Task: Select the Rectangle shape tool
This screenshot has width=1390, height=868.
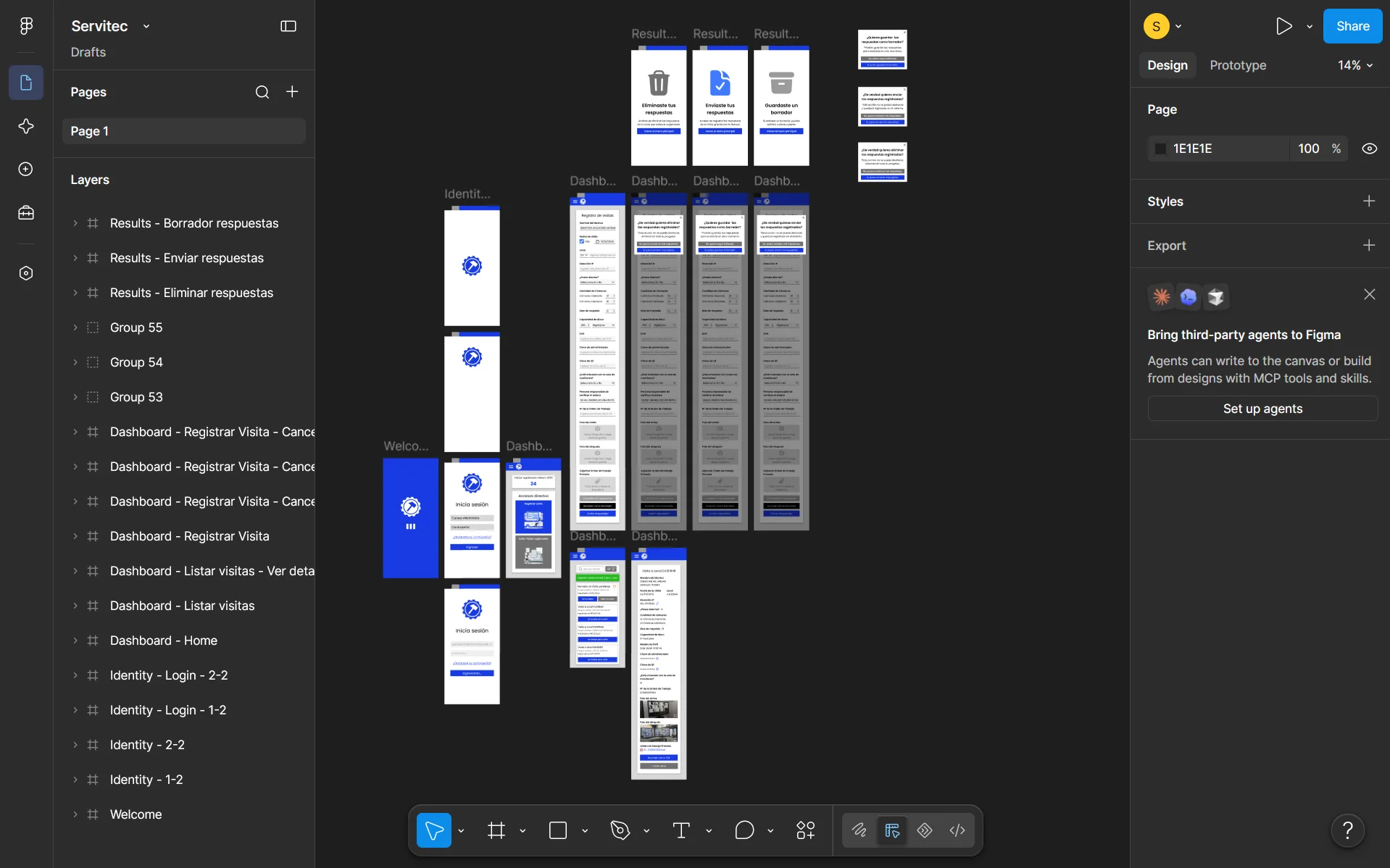Action: pos(558,830)
